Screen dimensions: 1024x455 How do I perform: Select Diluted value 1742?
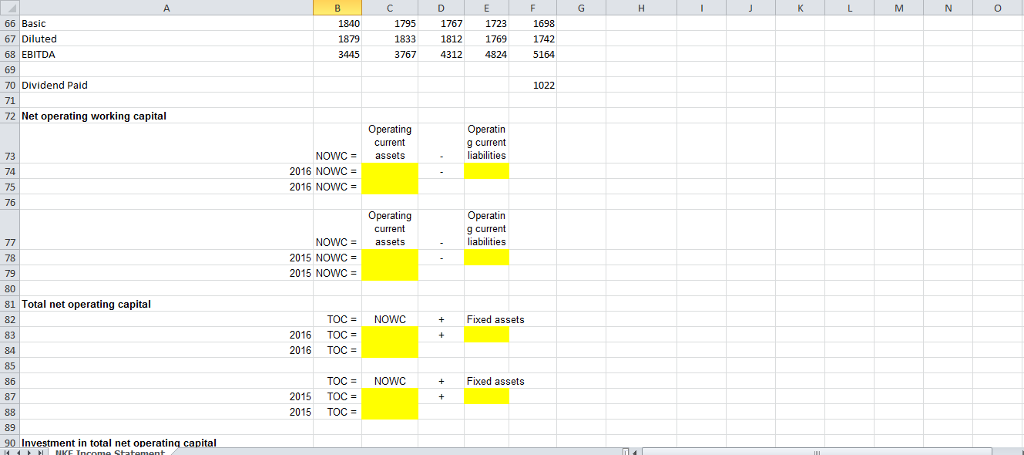coord(533,39)
